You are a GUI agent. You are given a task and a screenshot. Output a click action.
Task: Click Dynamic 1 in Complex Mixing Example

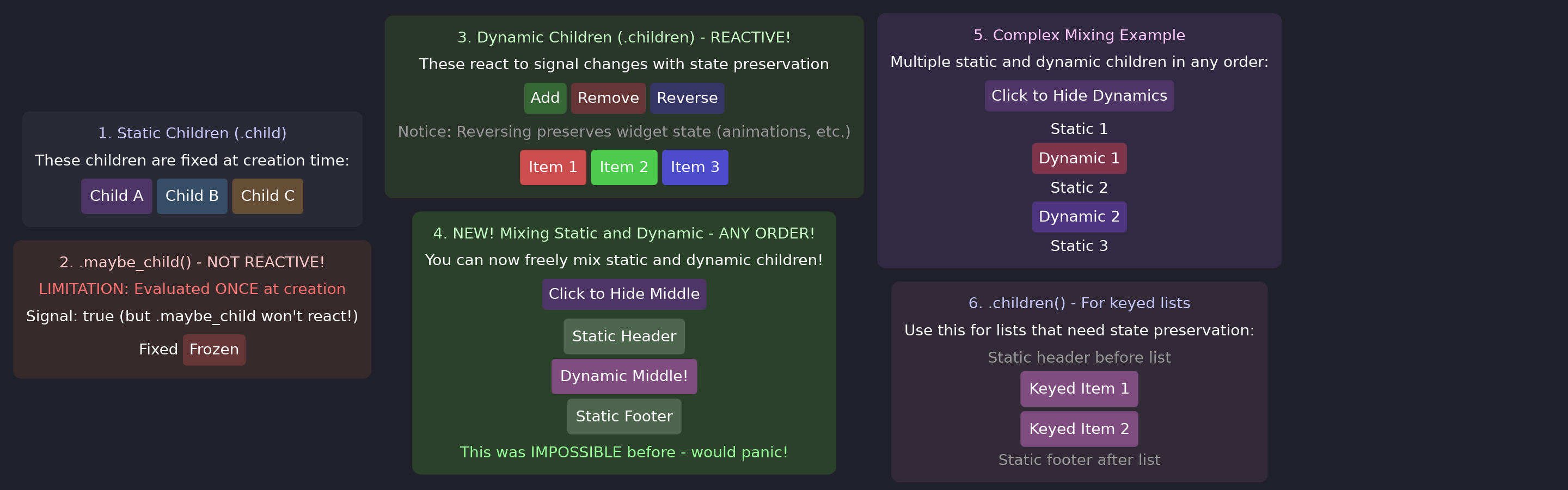click(1079, 158)
